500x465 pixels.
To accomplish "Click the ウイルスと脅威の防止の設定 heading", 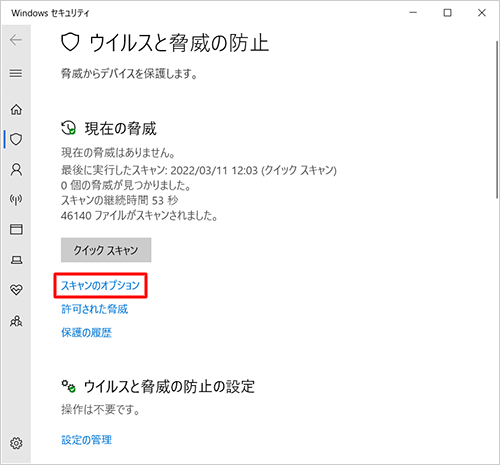I will [169, 387].
